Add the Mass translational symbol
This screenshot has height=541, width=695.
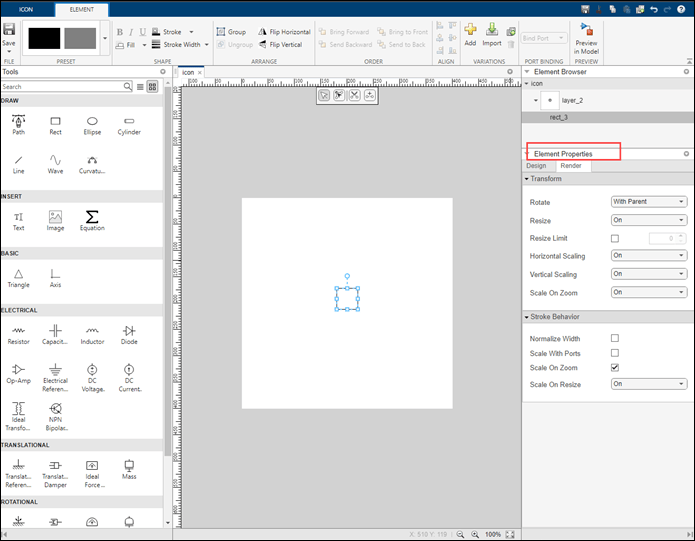[x=129, y=470]
